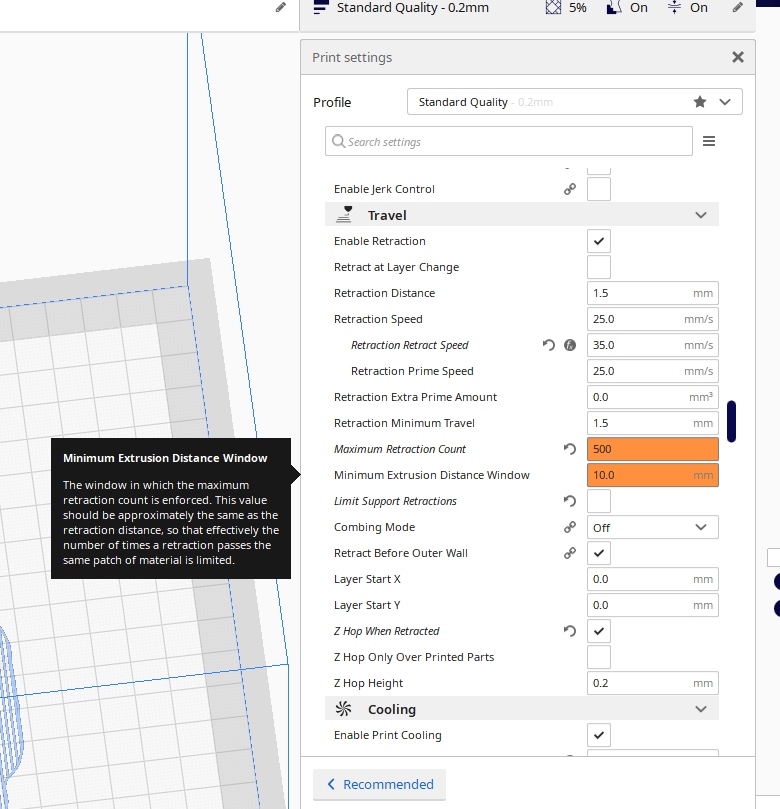Collapse the Cooling section header
Image resolution: width=780 pixels, height=809 pixels.
(x=700, y=710)
